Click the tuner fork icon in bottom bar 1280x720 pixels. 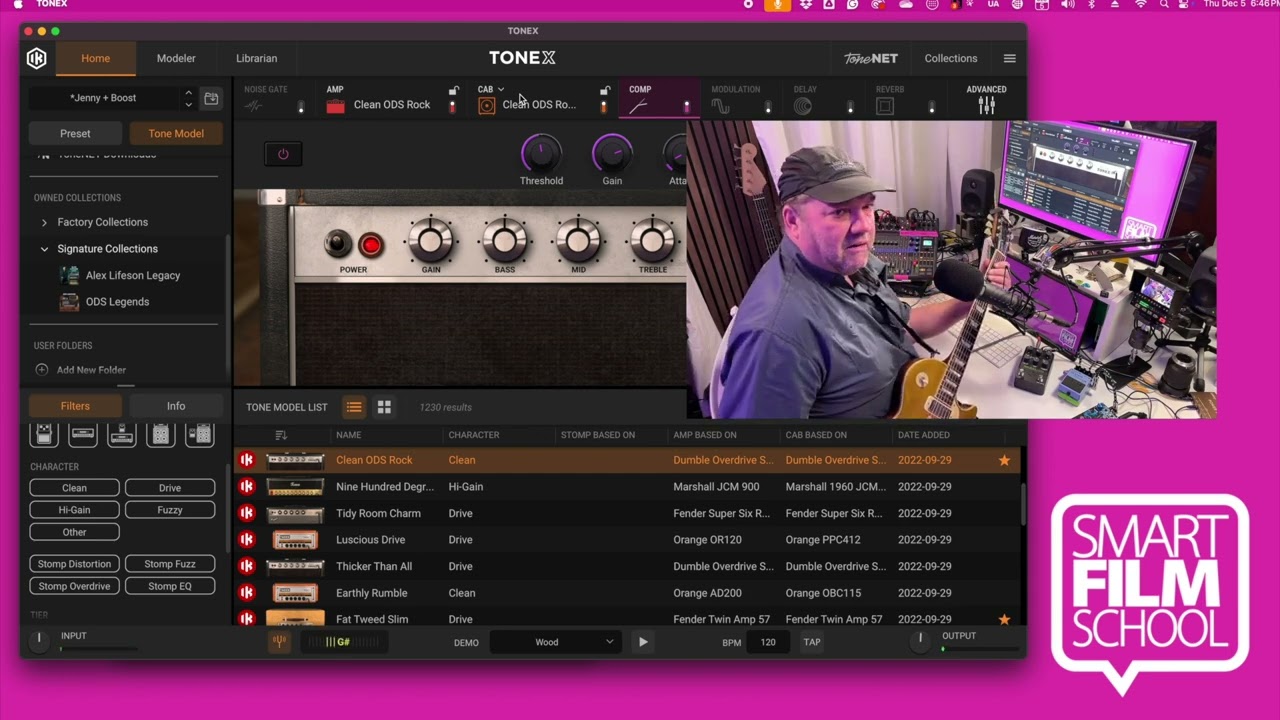pyautogui.click(x=280, y=642)
